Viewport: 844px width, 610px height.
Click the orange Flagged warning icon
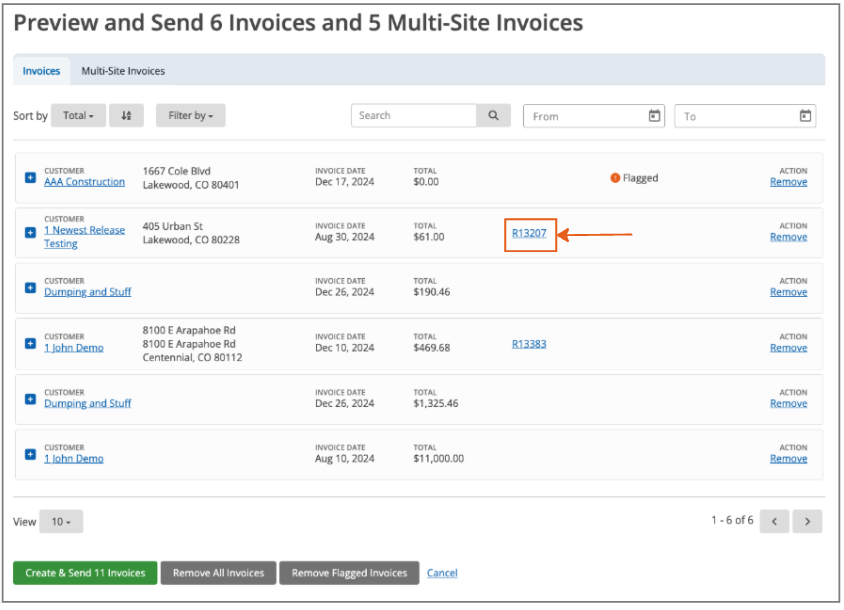pos(615,178)
